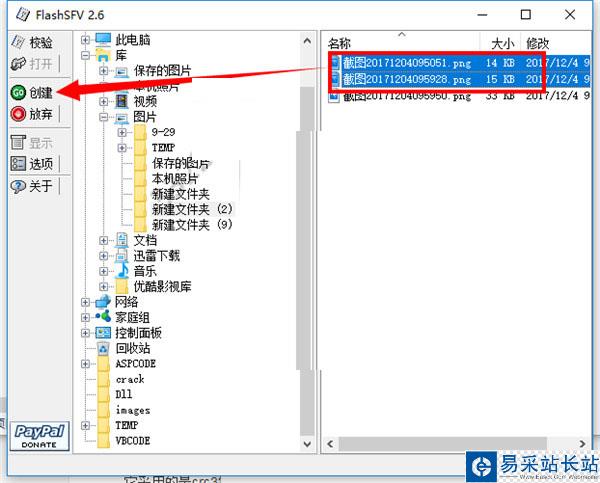
Task: Expand the 家庭组 tree node
Action: point(86,318)
